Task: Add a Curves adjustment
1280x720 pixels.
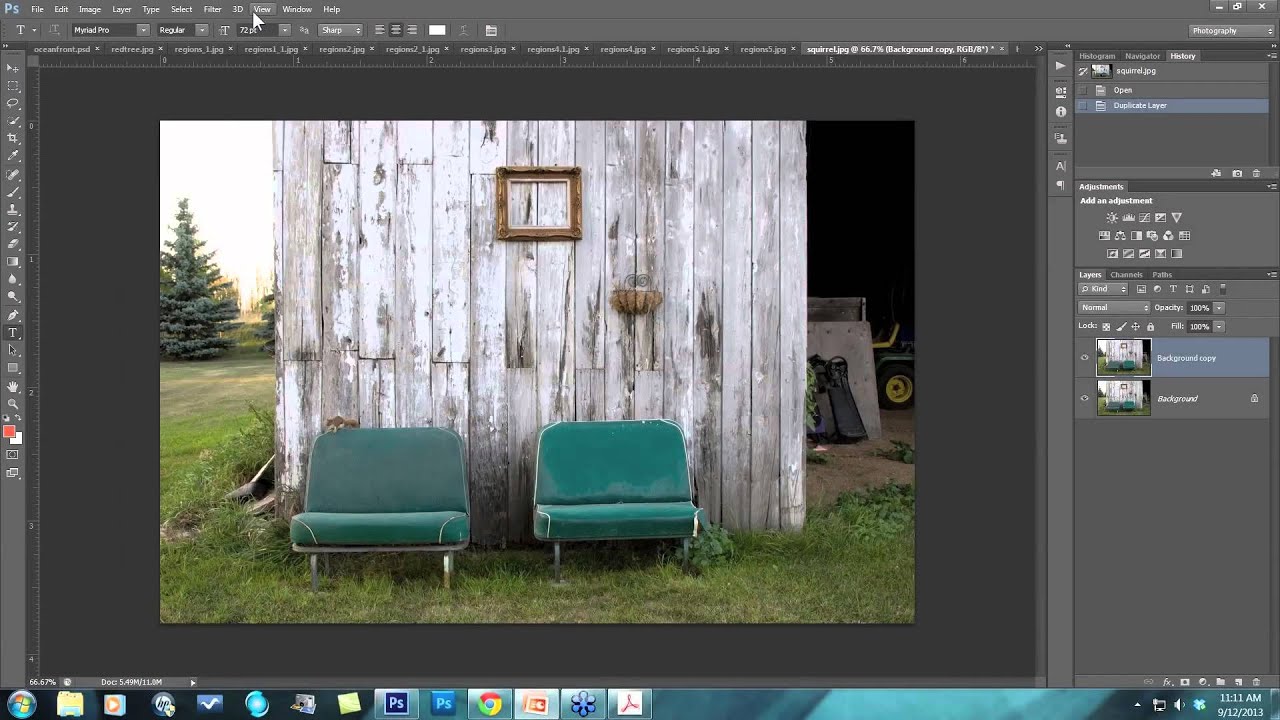Action: (1144, 218)
